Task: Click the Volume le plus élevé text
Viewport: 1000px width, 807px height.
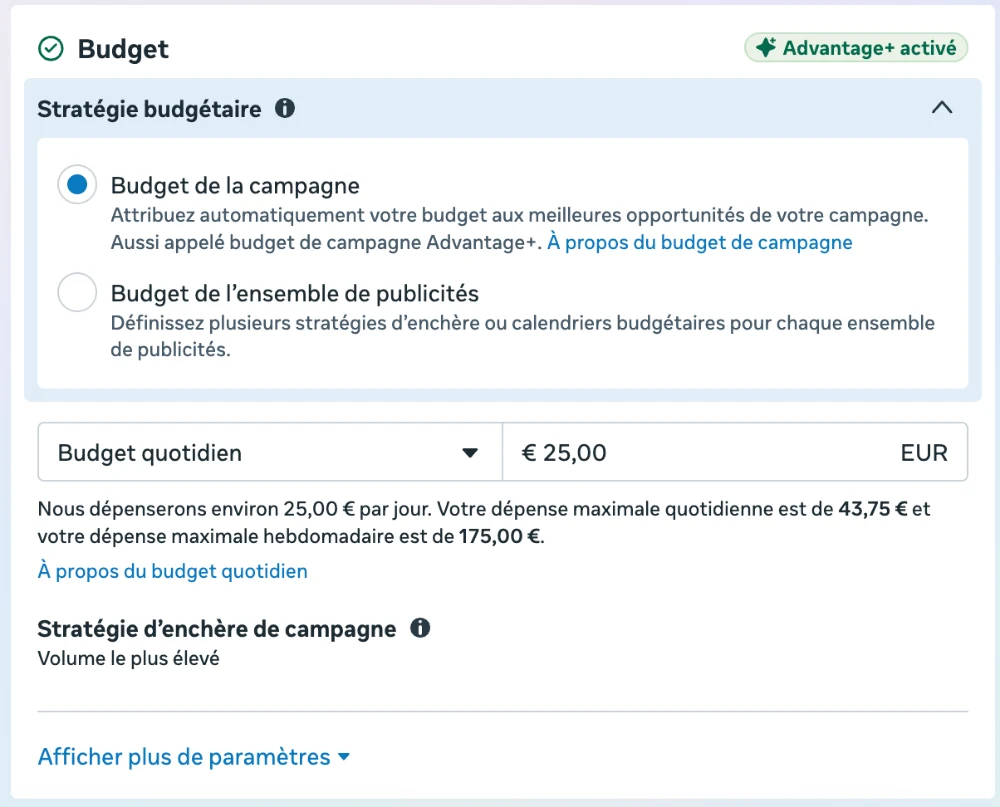Action: [129, 658]
